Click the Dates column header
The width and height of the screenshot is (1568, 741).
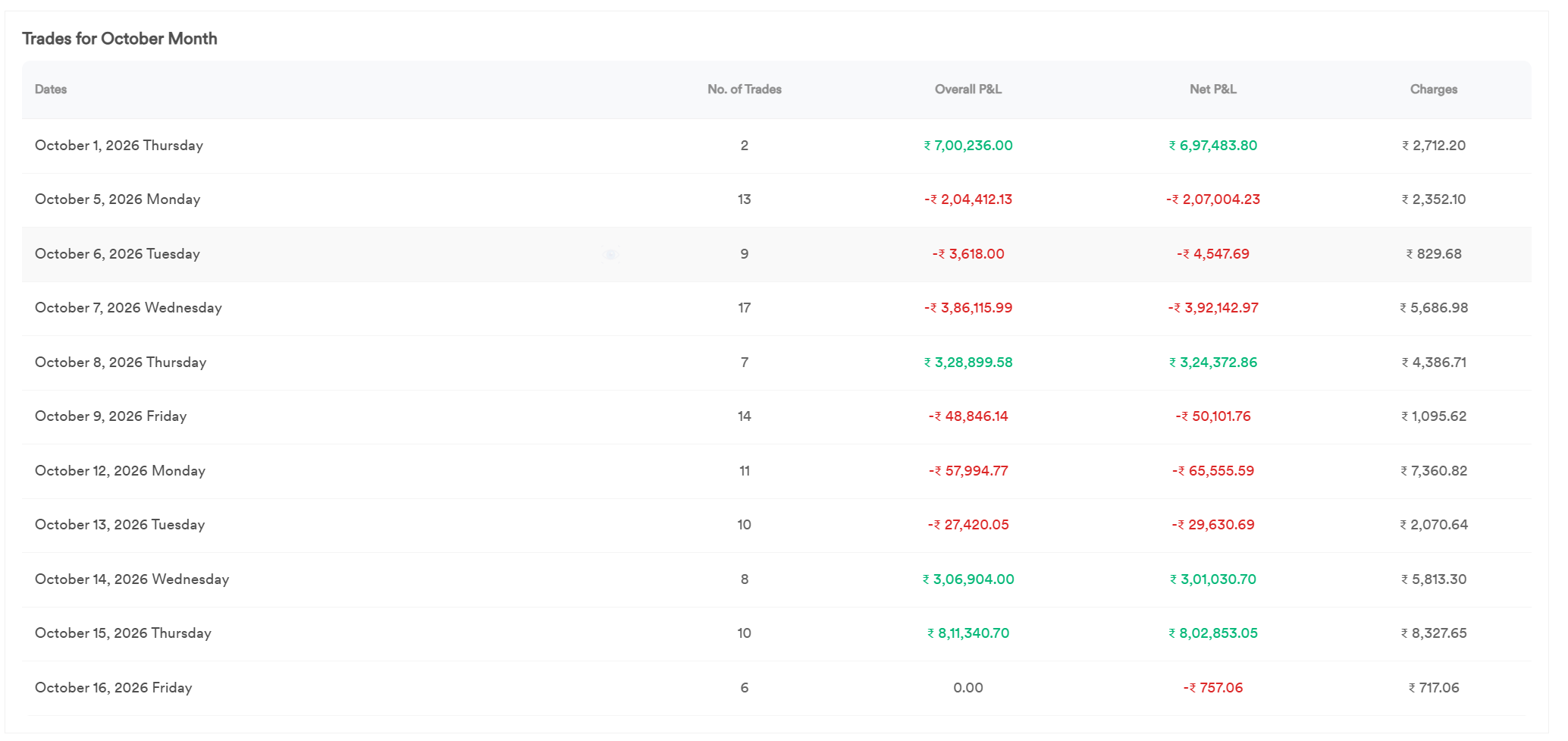click(x=51, y=89)
